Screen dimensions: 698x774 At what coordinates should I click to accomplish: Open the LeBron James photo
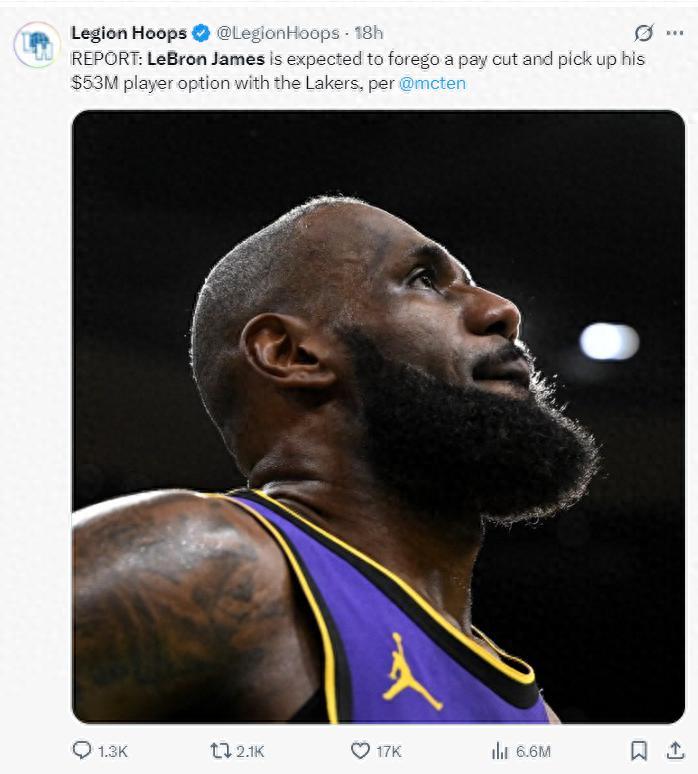click(x=378, y=416)
